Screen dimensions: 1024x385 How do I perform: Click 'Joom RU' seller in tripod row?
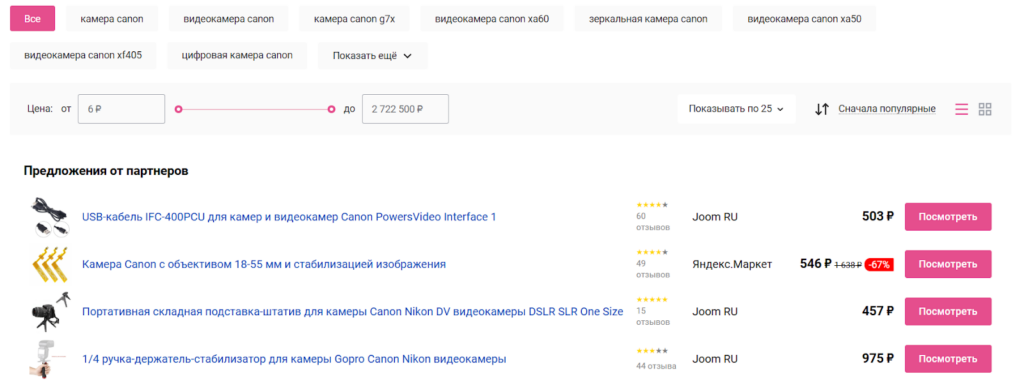(x=715, y=312)
